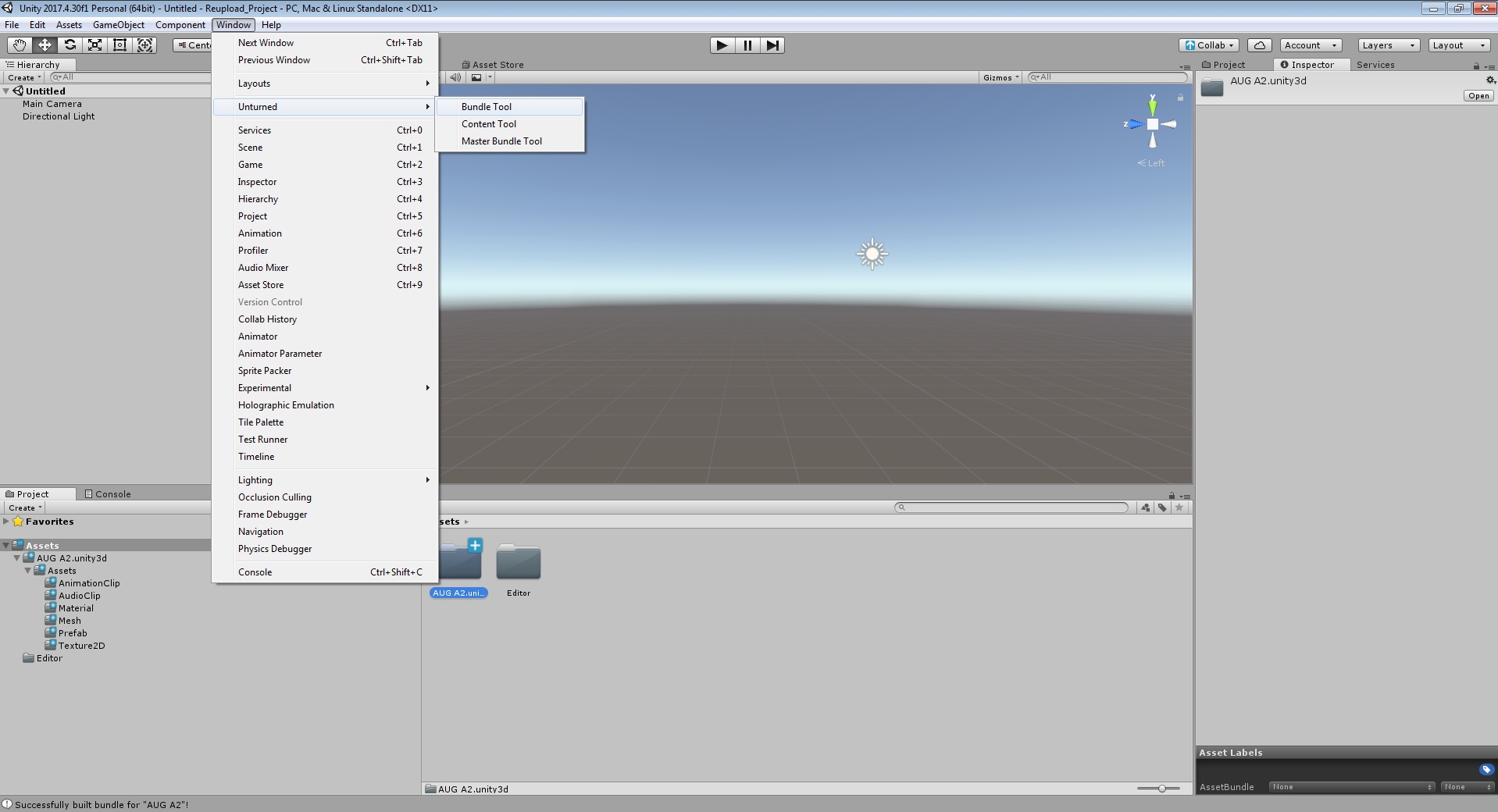Select Directional Light in the Hierarchy

[x=59, y=116]
